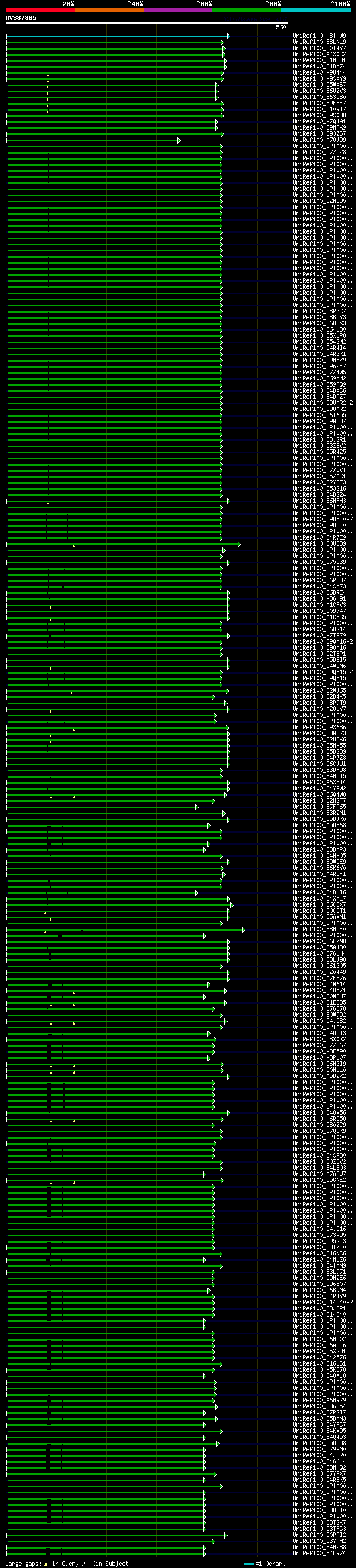Select label UniRef100_Q0UCB9
356x1568 pixels.
pos(319,543)
